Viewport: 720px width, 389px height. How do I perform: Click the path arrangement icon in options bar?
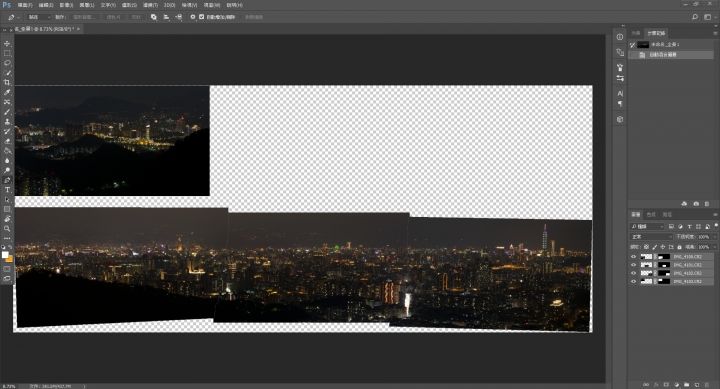pos(179,17)
